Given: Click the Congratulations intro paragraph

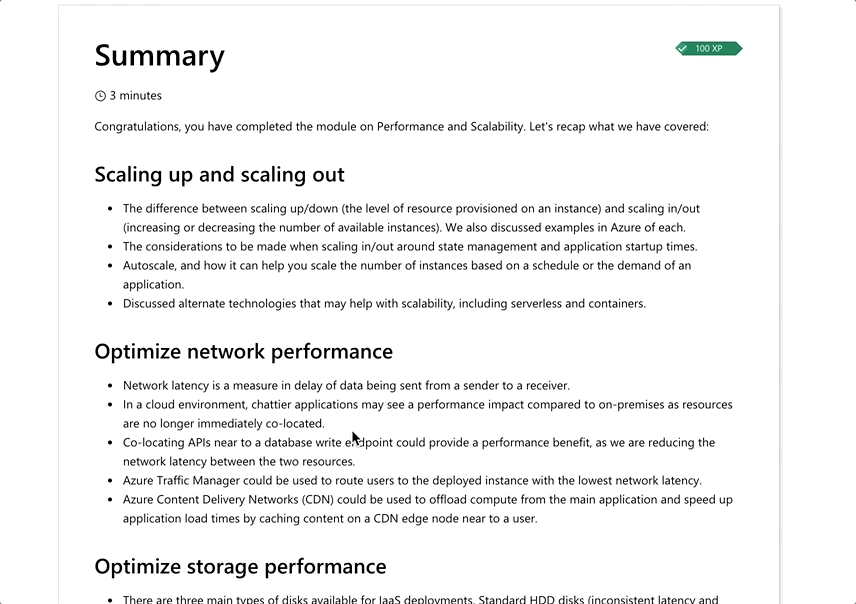Looking at the screenshot, I should coord(401,127).
